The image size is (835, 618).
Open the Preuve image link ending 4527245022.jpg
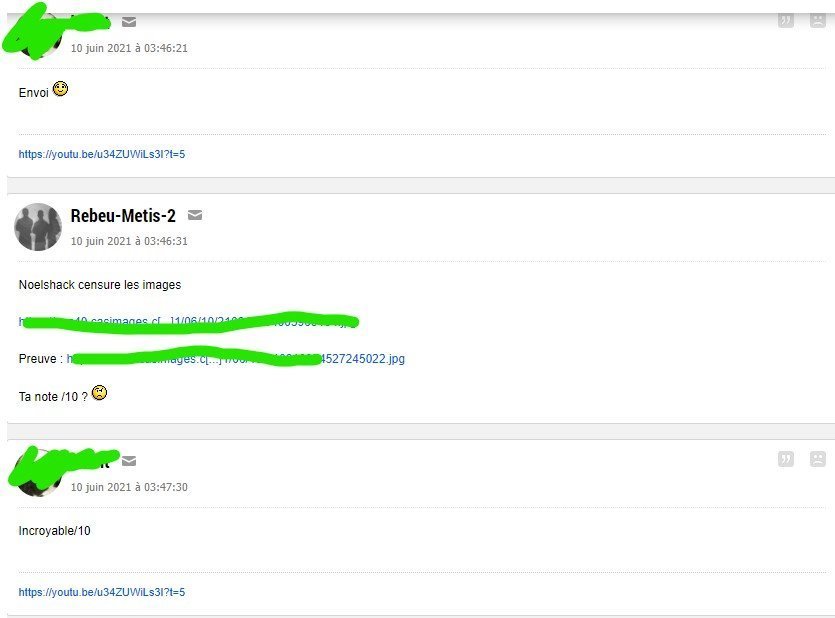235,359
